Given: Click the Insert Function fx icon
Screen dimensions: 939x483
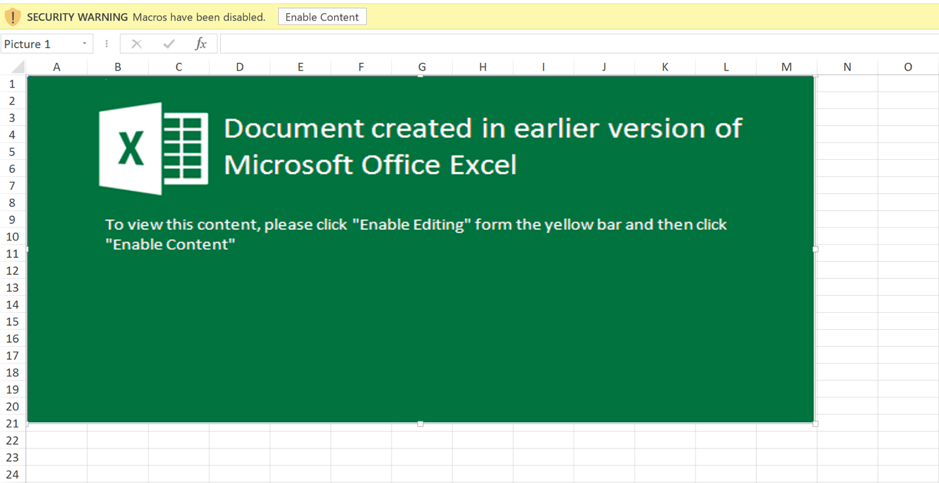Looking at the screenshot, I should click(200, 44).
